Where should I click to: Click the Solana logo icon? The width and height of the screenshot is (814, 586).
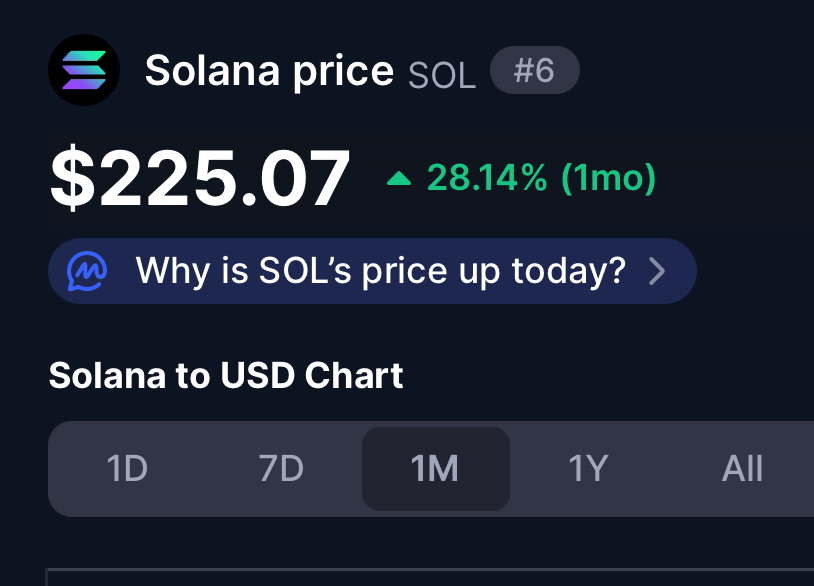point(84,70)
